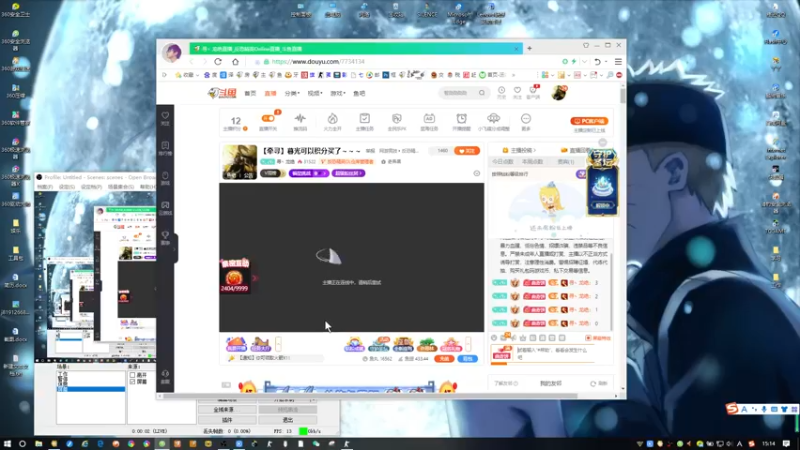Image resolution: width=800 pixels, height=450 pixels.
Task: Click the 插件 button in OBS
Action: [x=227, y=420]
